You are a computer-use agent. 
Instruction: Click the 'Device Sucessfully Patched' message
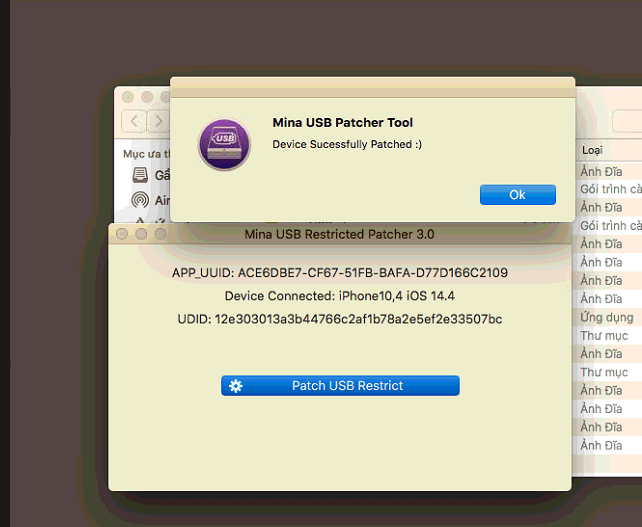pos(347,145)
